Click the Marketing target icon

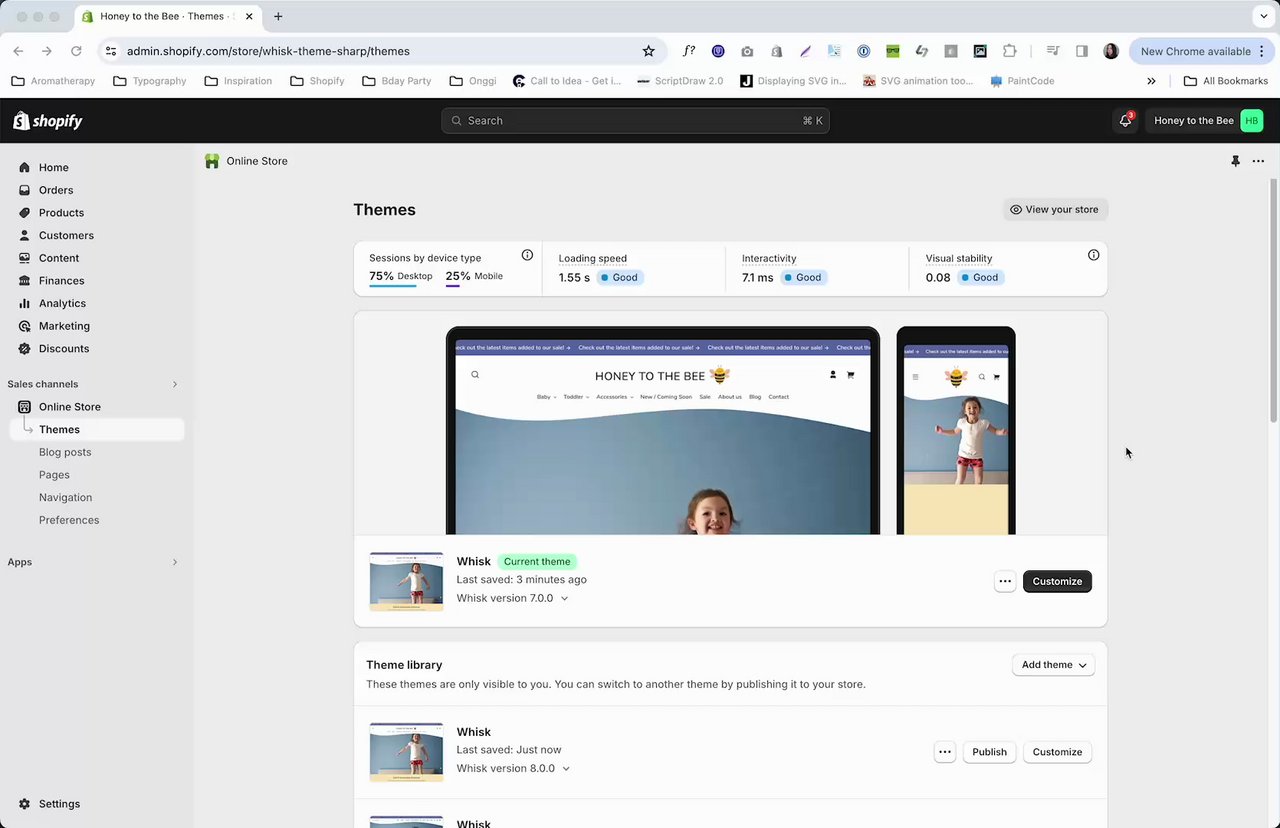[x=25, y=326]
